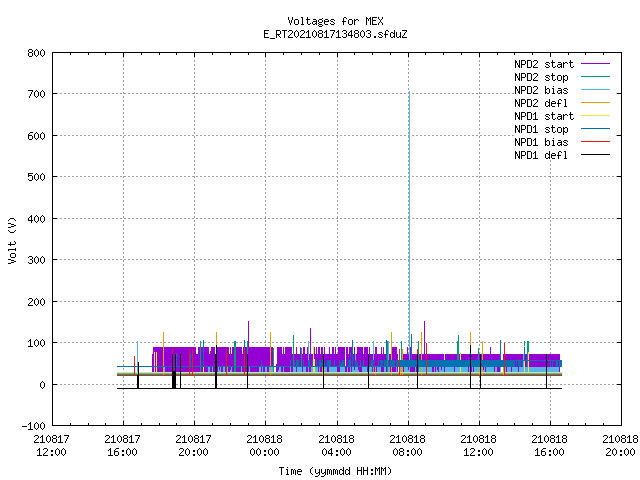This screenshot has width=640, height=480.
Task: Select the NPD2 start legend label
Action: tap(544, 64)
